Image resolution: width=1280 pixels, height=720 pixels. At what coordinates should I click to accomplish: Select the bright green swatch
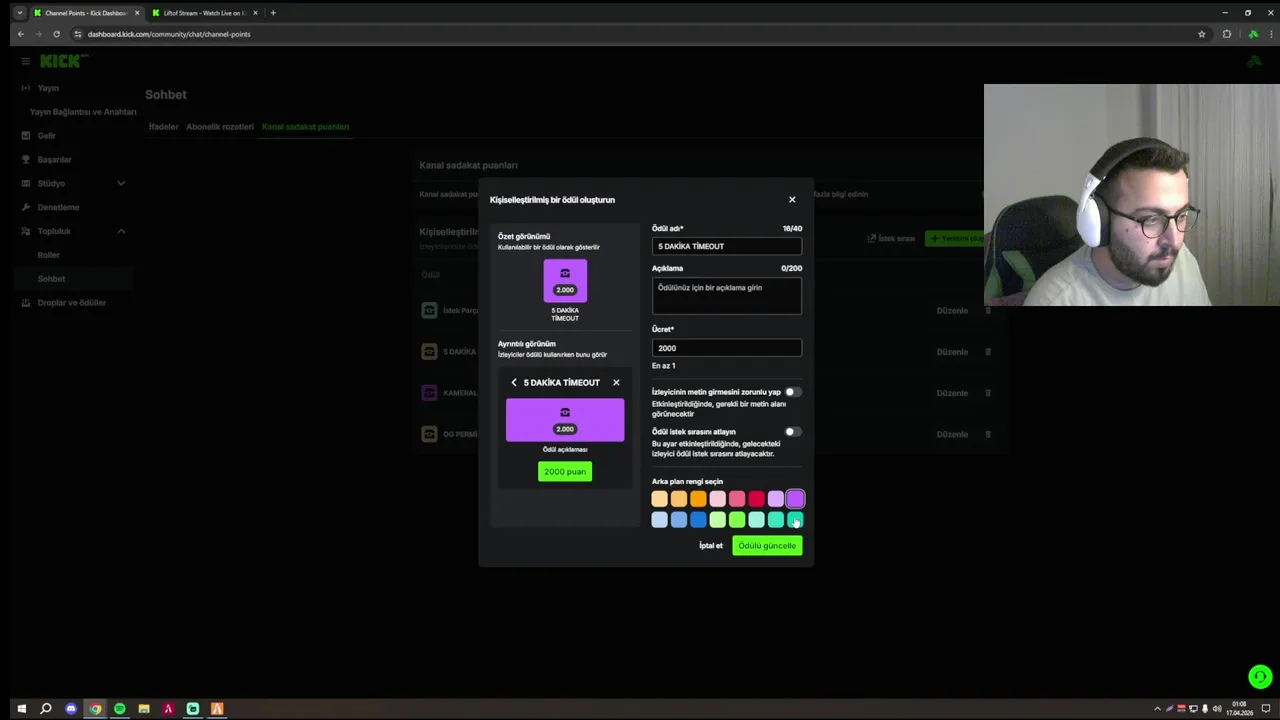tap(737, 520)
